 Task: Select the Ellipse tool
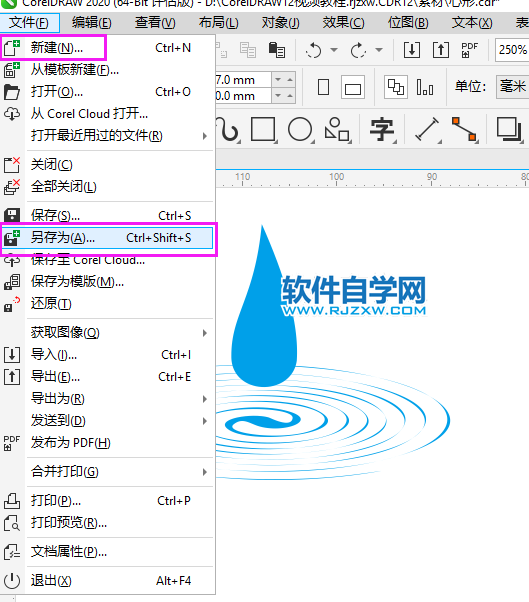(x=301, y=130)
